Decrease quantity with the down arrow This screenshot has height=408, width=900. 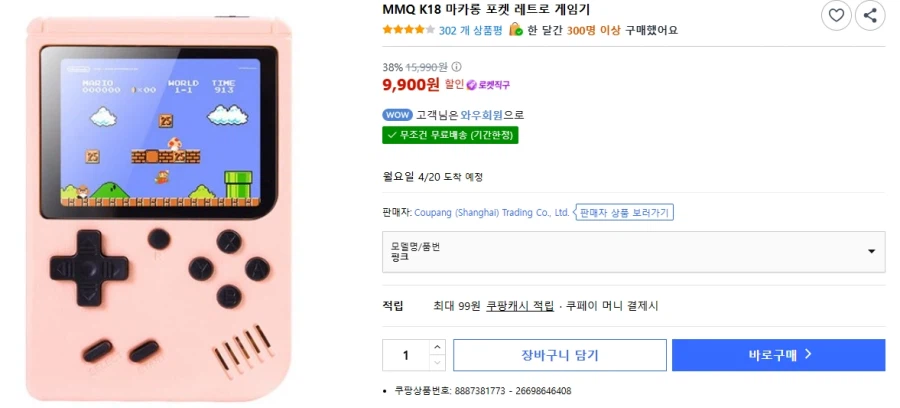click(437, 363)
